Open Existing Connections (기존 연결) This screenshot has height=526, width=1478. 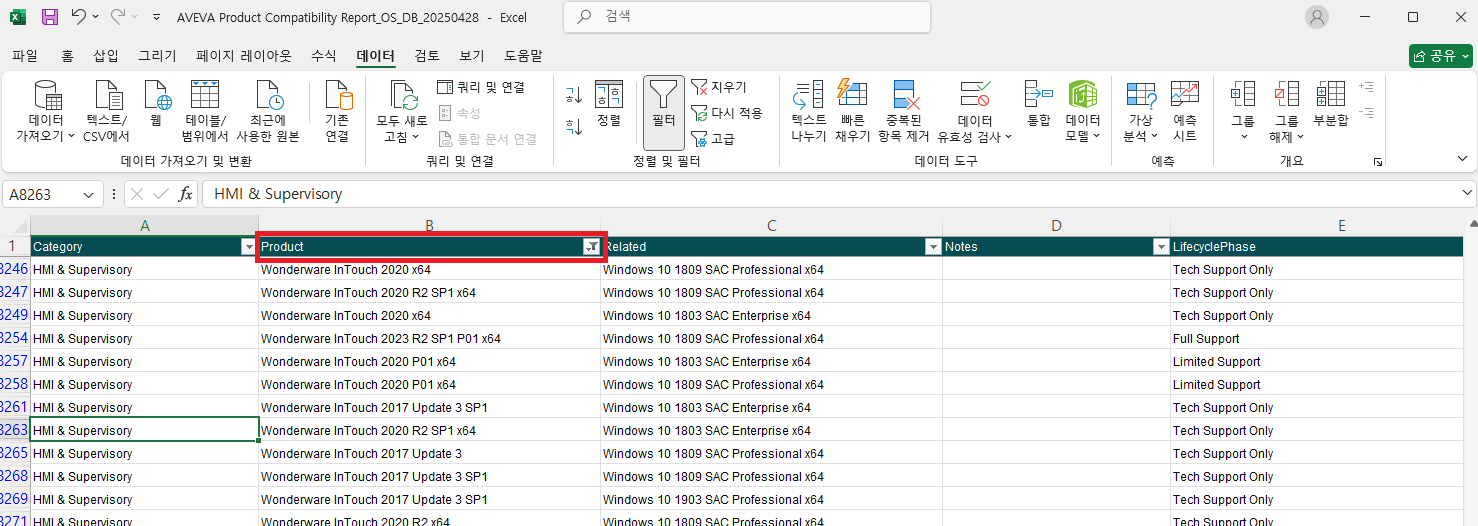(x=338, y=110)
